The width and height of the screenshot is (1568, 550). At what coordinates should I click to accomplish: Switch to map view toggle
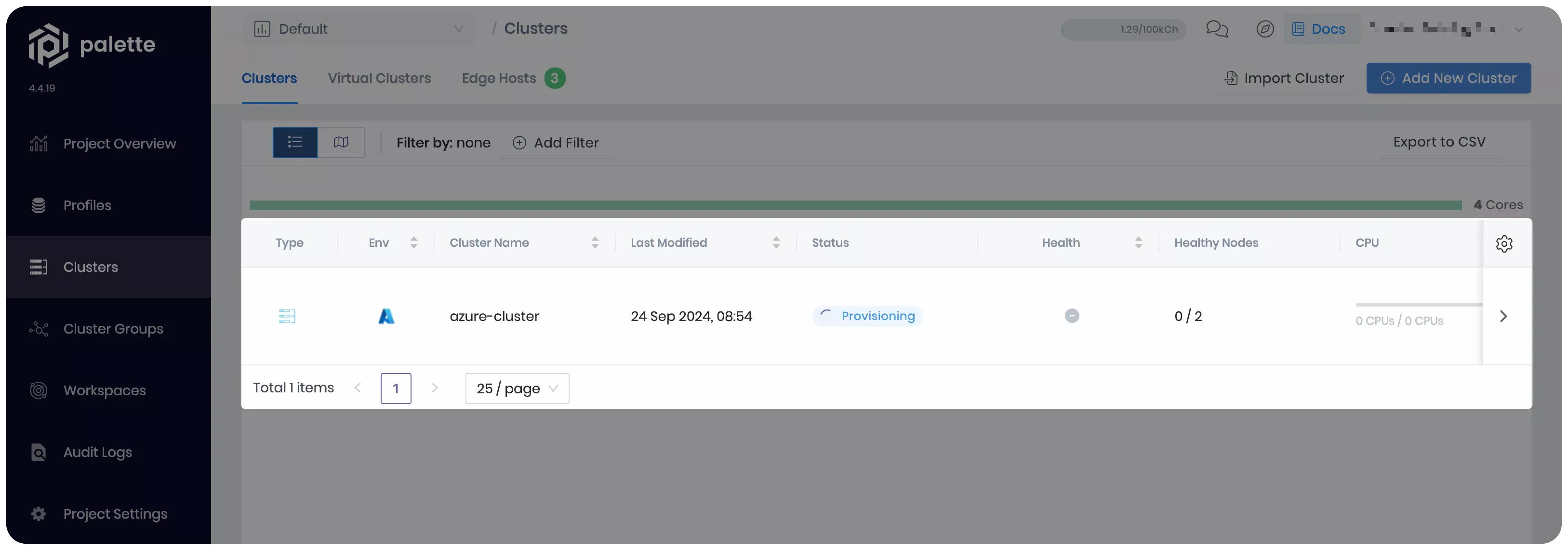pyautogui.click(x=341, y=143)
